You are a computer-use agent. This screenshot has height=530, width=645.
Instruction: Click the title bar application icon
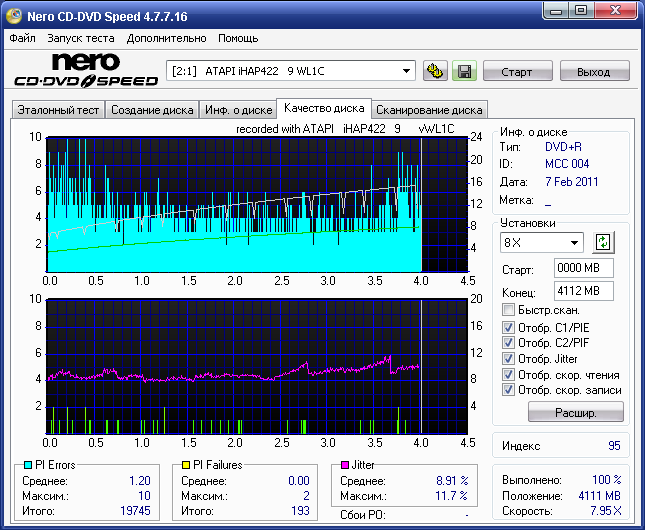tap(14, 16)
